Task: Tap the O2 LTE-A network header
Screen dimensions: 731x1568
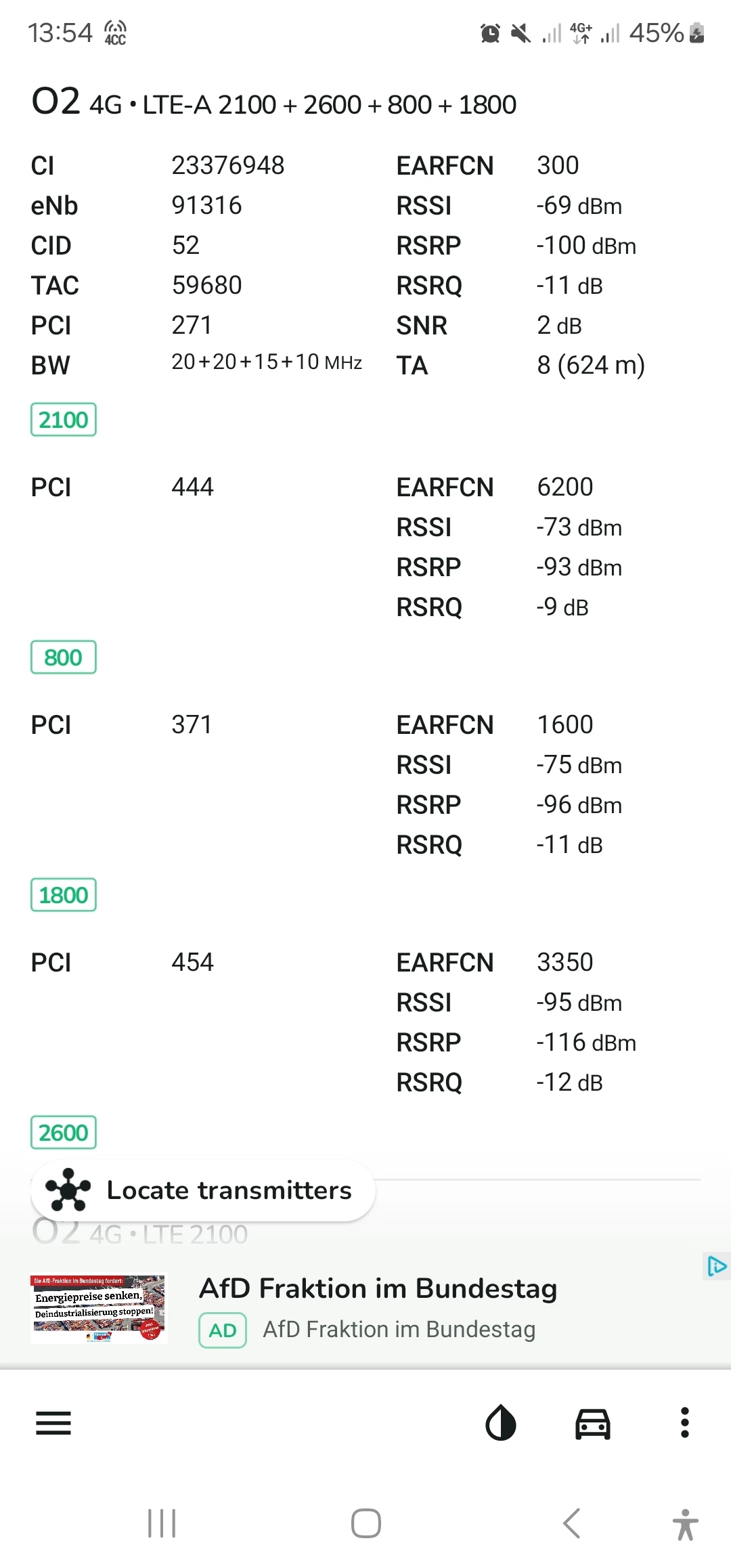Action: click(274, 104)
